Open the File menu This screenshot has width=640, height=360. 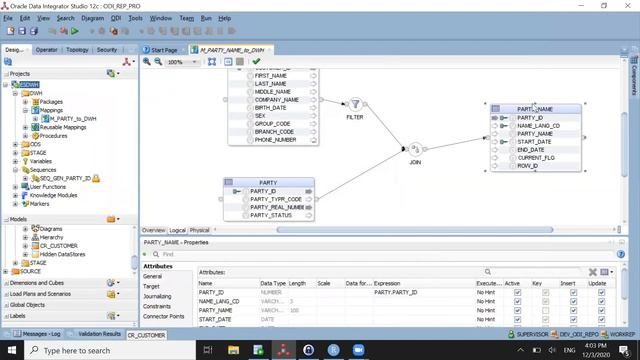pos(8,18)
